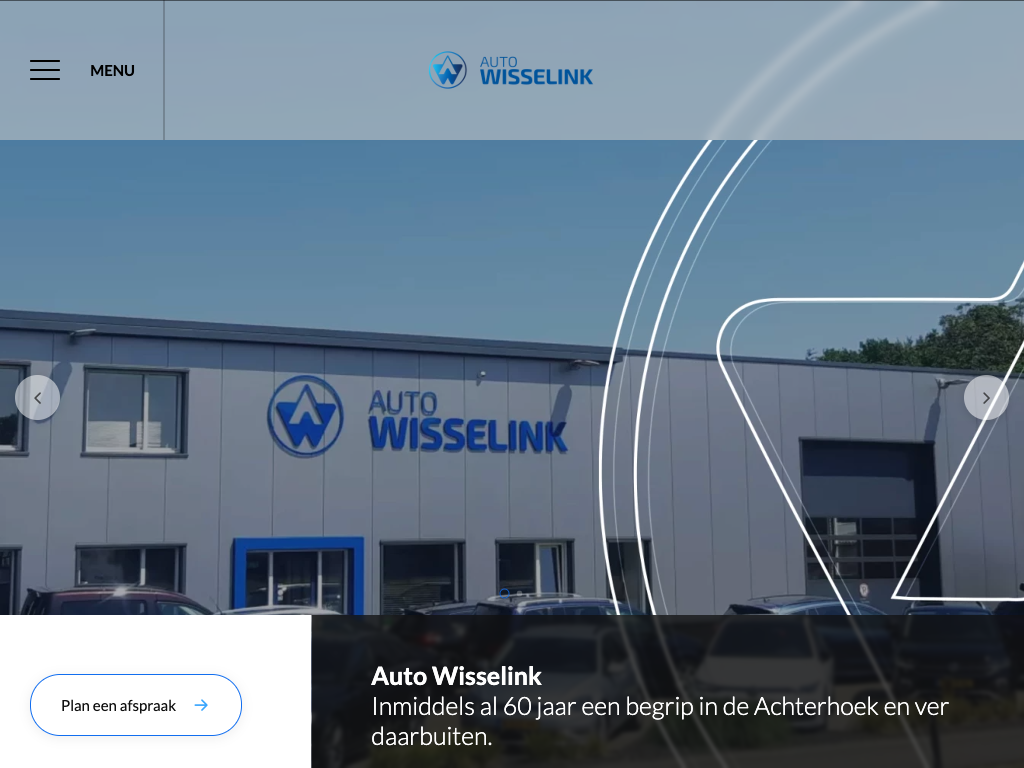Image resolution: width=1024 pixels, height=768 pixels.
Task: Click the bold Auto Wisselink slide heading
Action: (456, 677)
